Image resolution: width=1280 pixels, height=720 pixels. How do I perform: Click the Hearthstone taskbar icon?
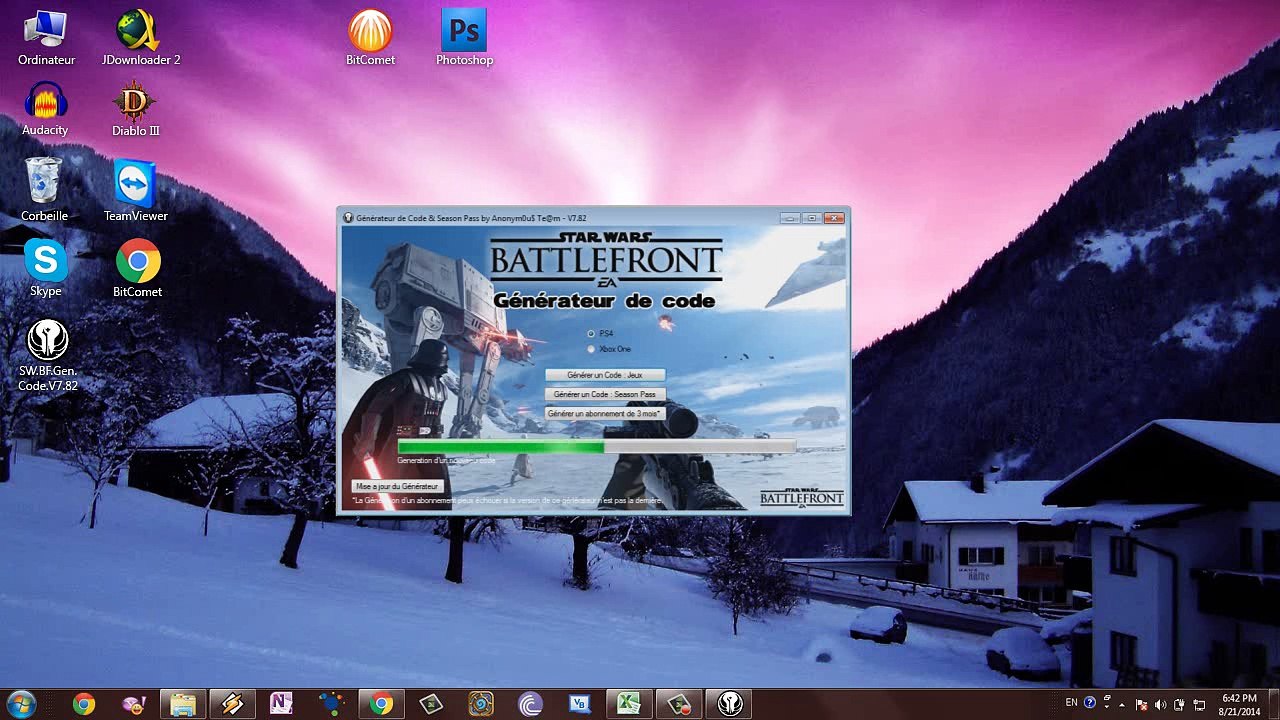tap(480, 704)
